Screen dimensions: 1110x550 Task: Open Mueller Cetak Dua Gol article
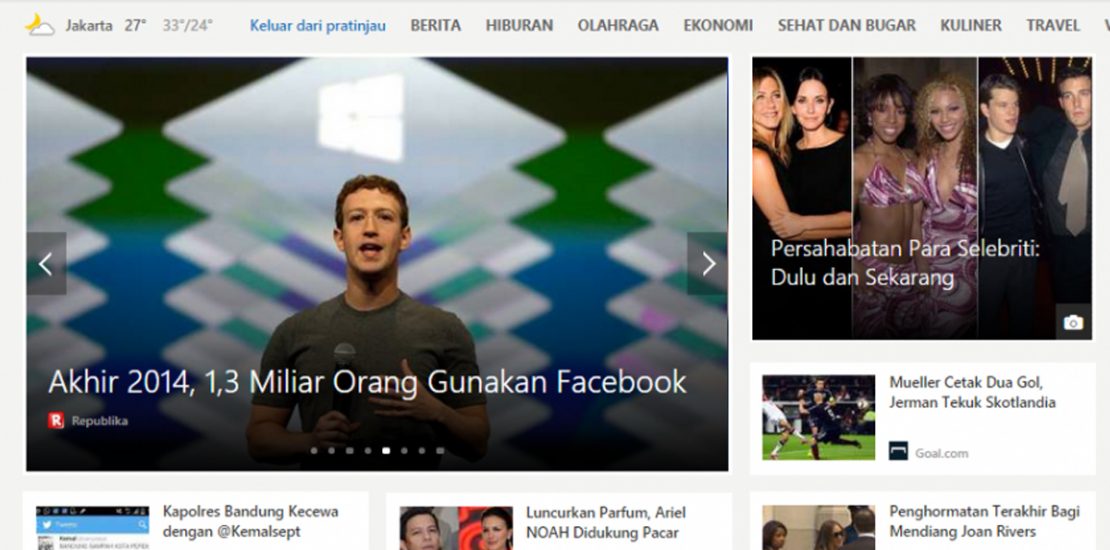972,392
